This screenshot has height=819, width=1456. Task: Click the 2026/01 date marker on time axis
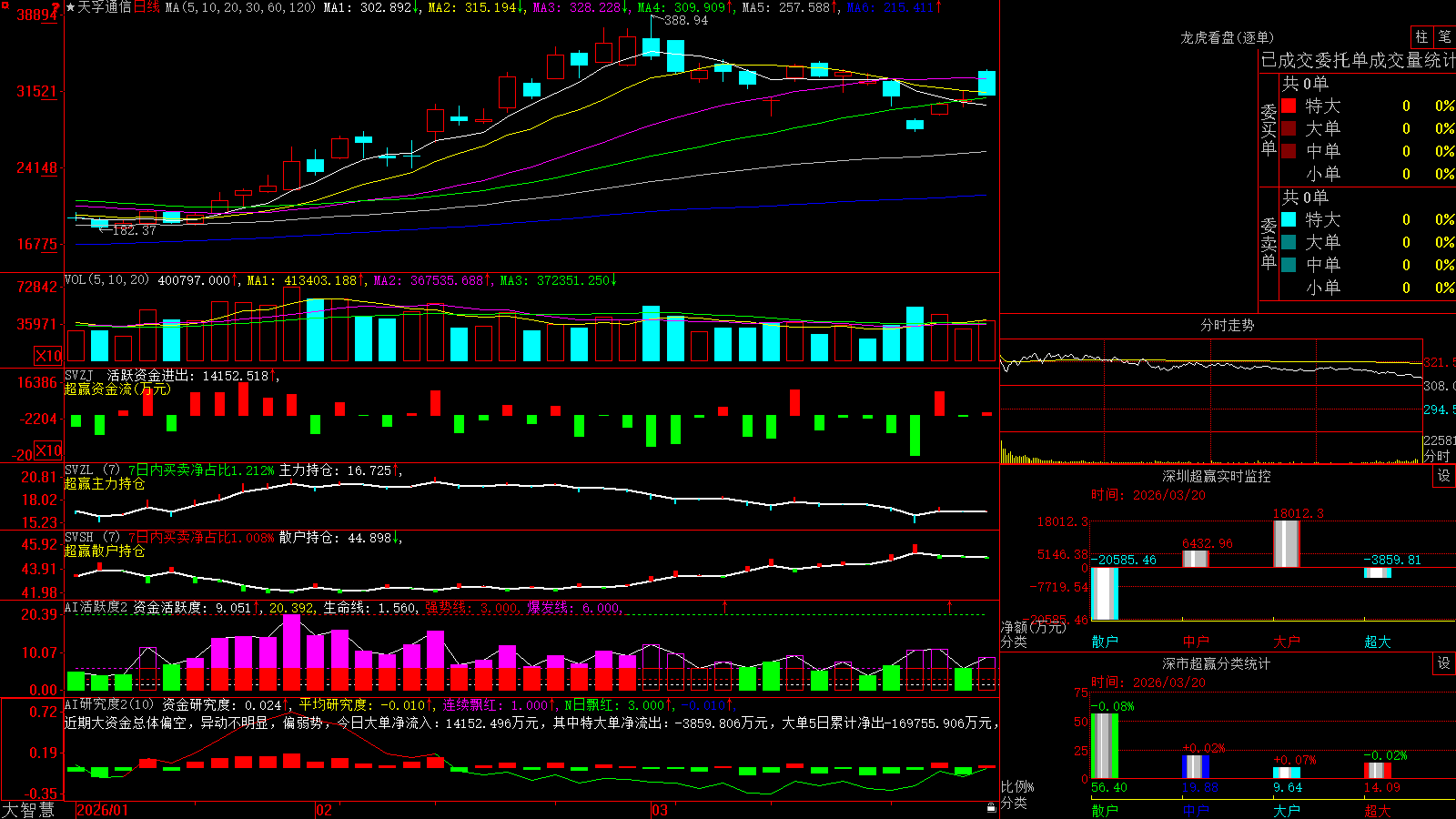click(x=103, y=810)
